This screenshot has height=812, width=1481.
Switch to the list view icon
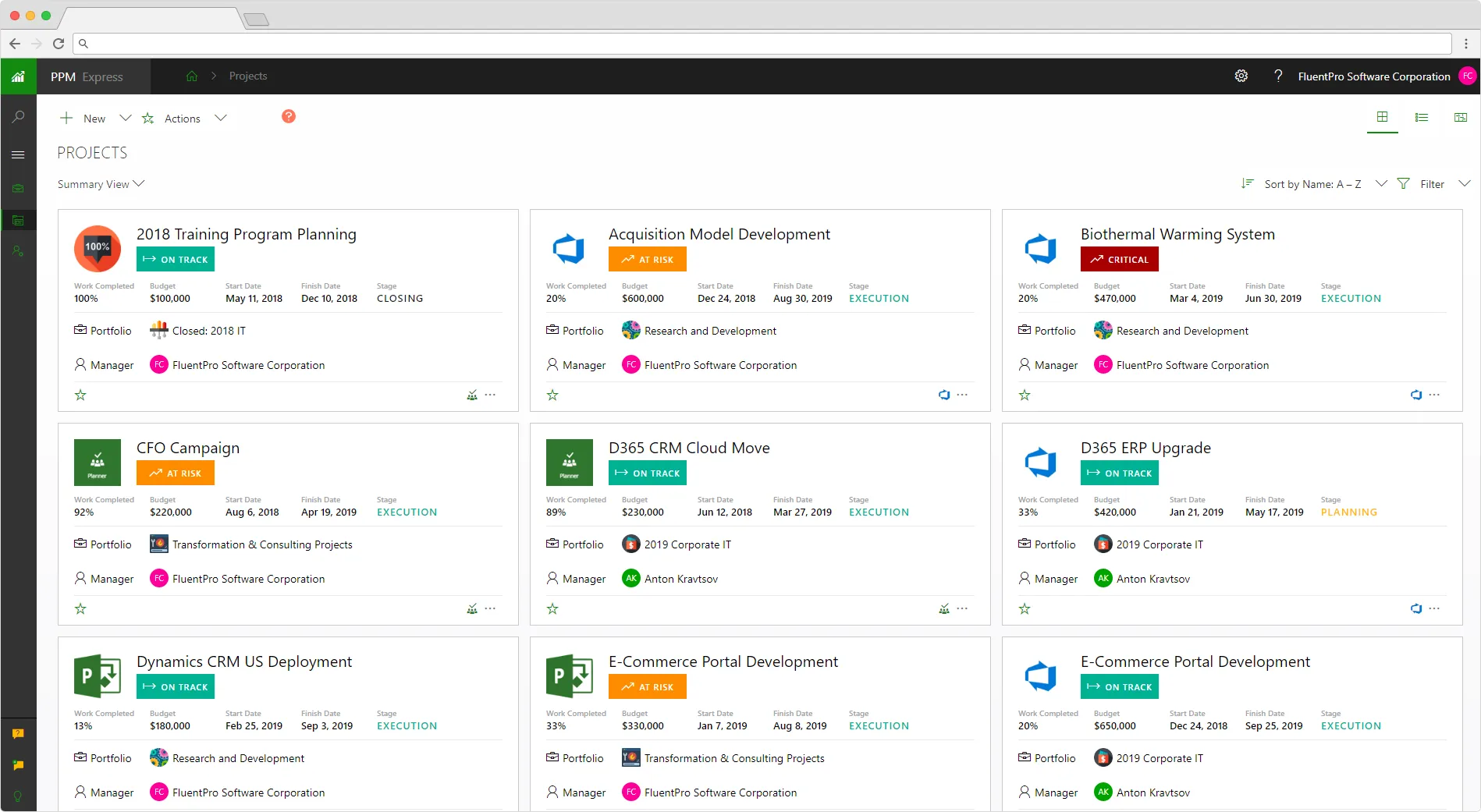pyautogui.click(x=1421, y=117)
